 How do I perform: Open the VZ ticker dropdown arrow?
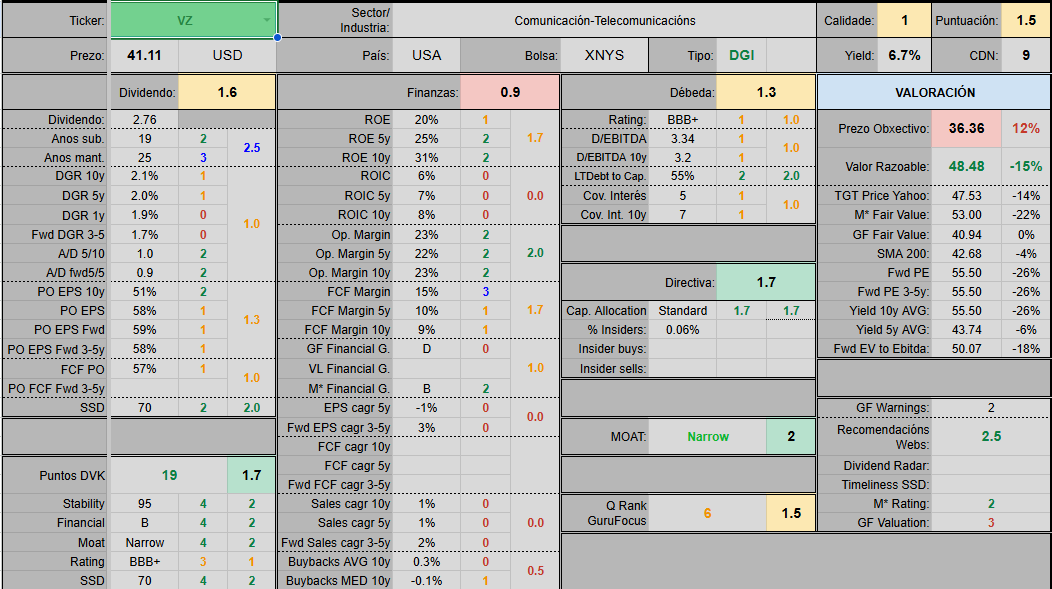click(x=266, y=20)
